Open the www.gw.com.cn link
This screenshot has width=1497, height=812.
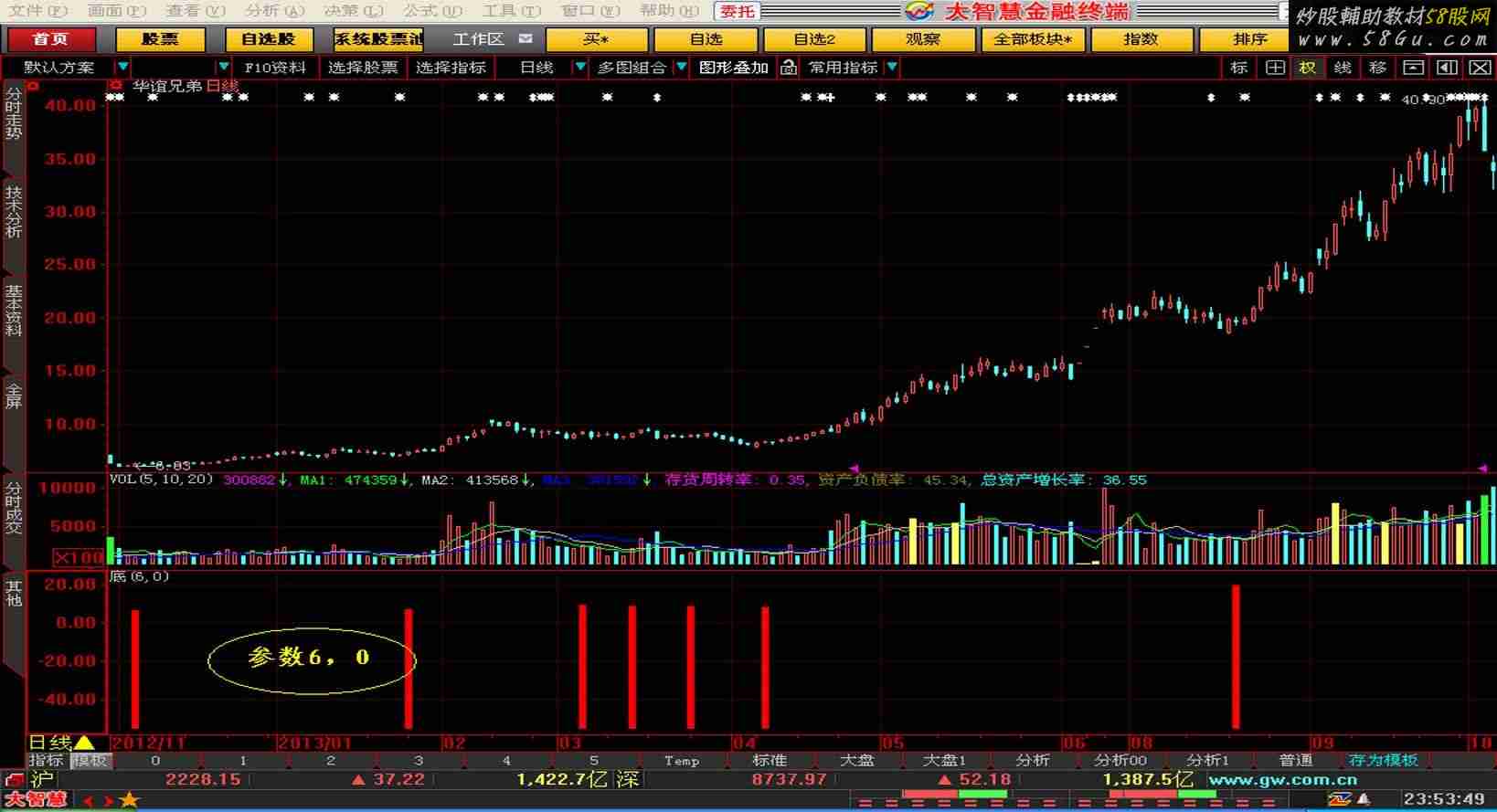1282,780
